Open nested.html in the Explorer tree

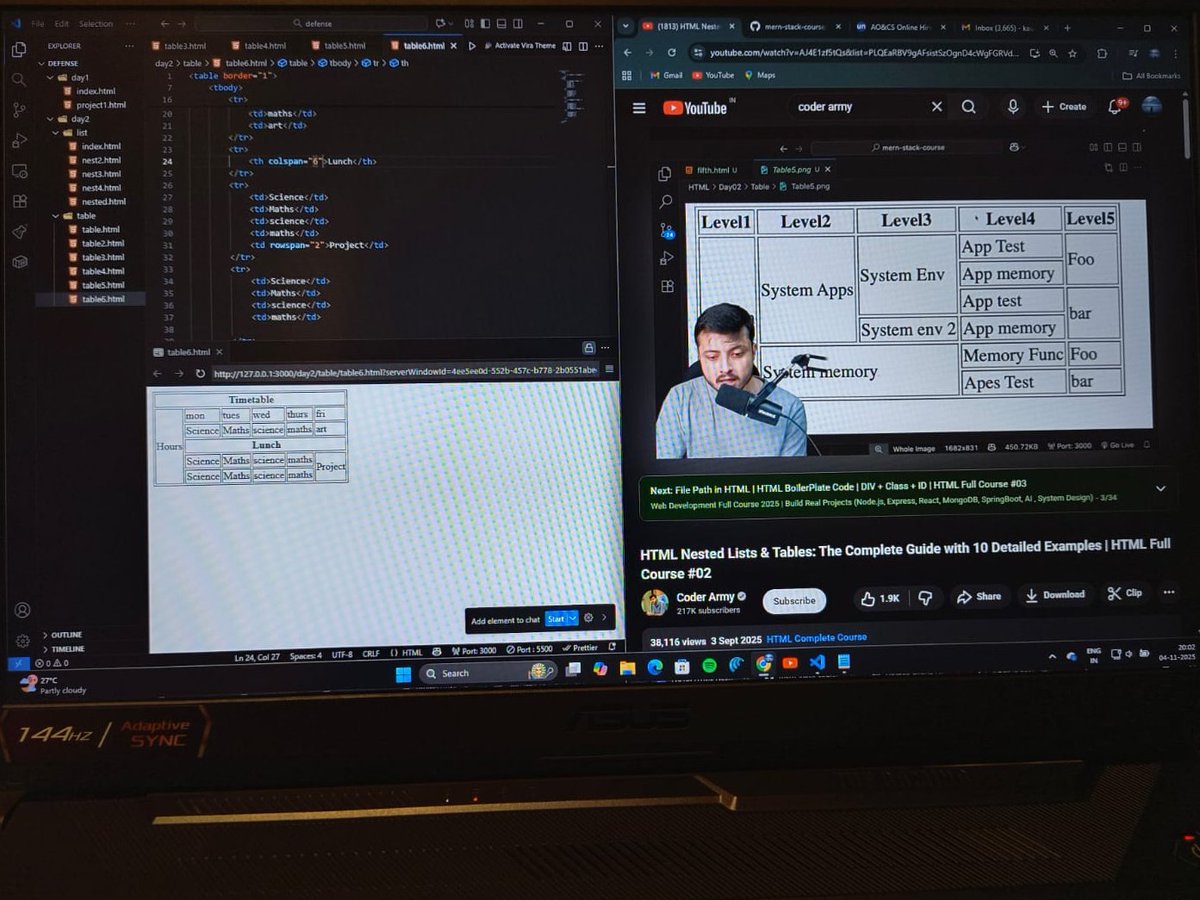[103, 201]
